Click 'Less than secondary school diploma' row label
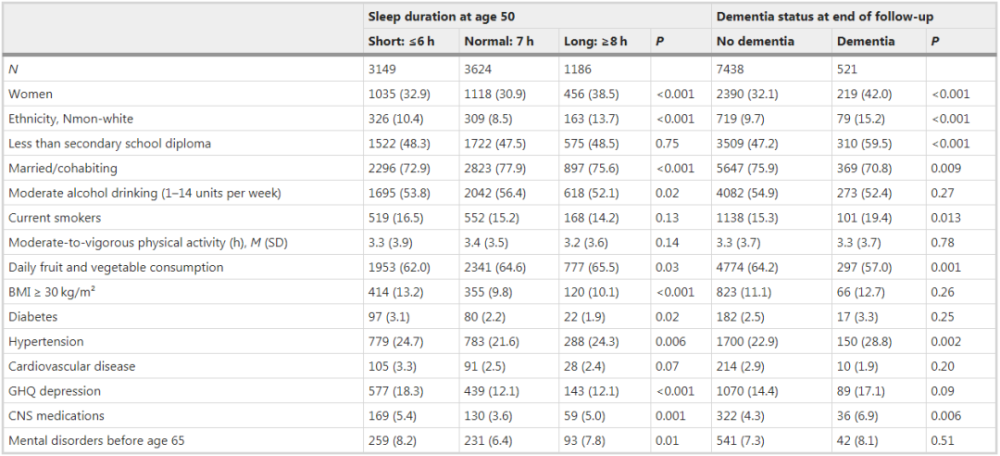 coord(109,143)
